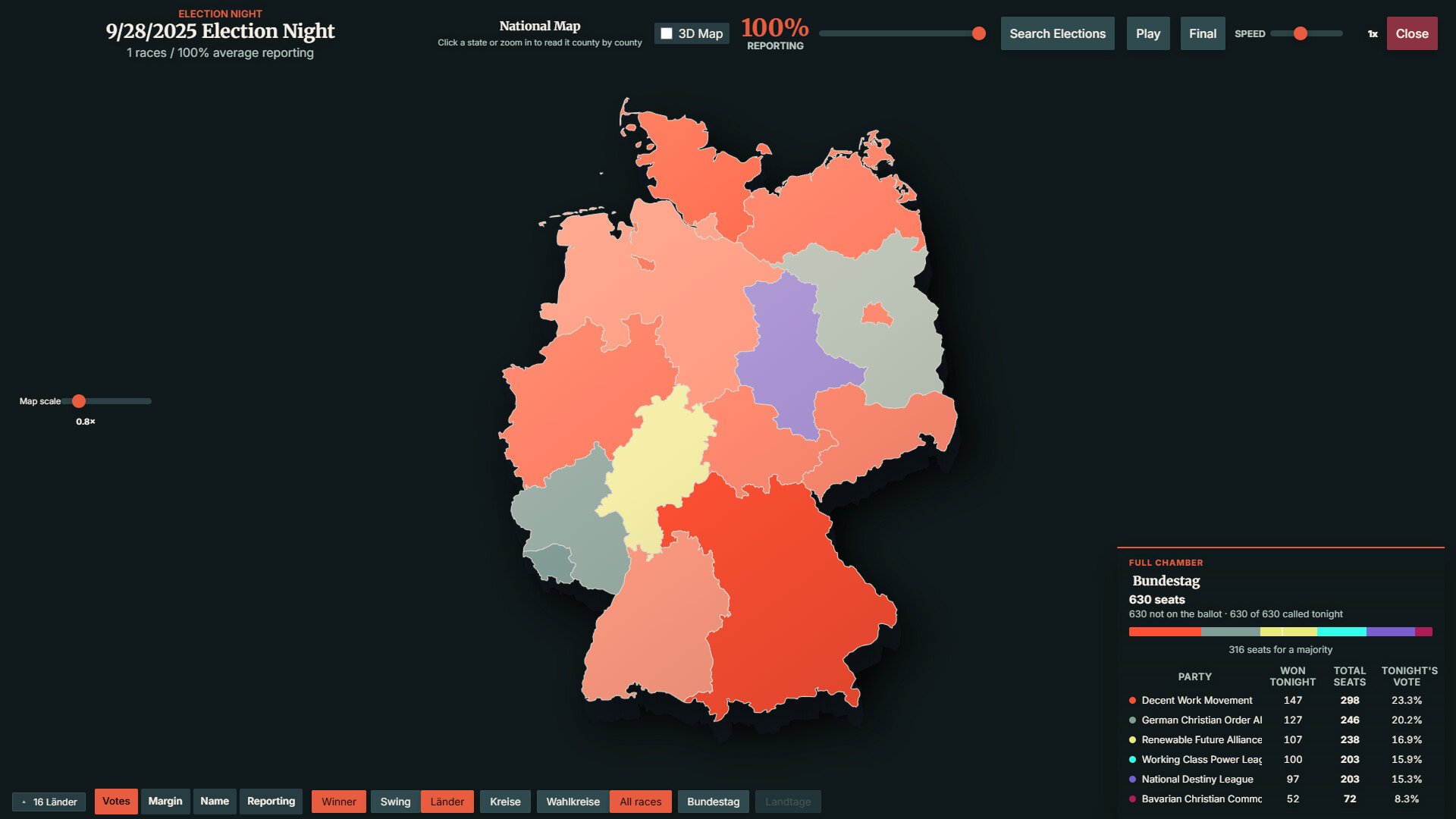Select the All races filter
This screenshot has height=819, width=1456.
(641, 802)
